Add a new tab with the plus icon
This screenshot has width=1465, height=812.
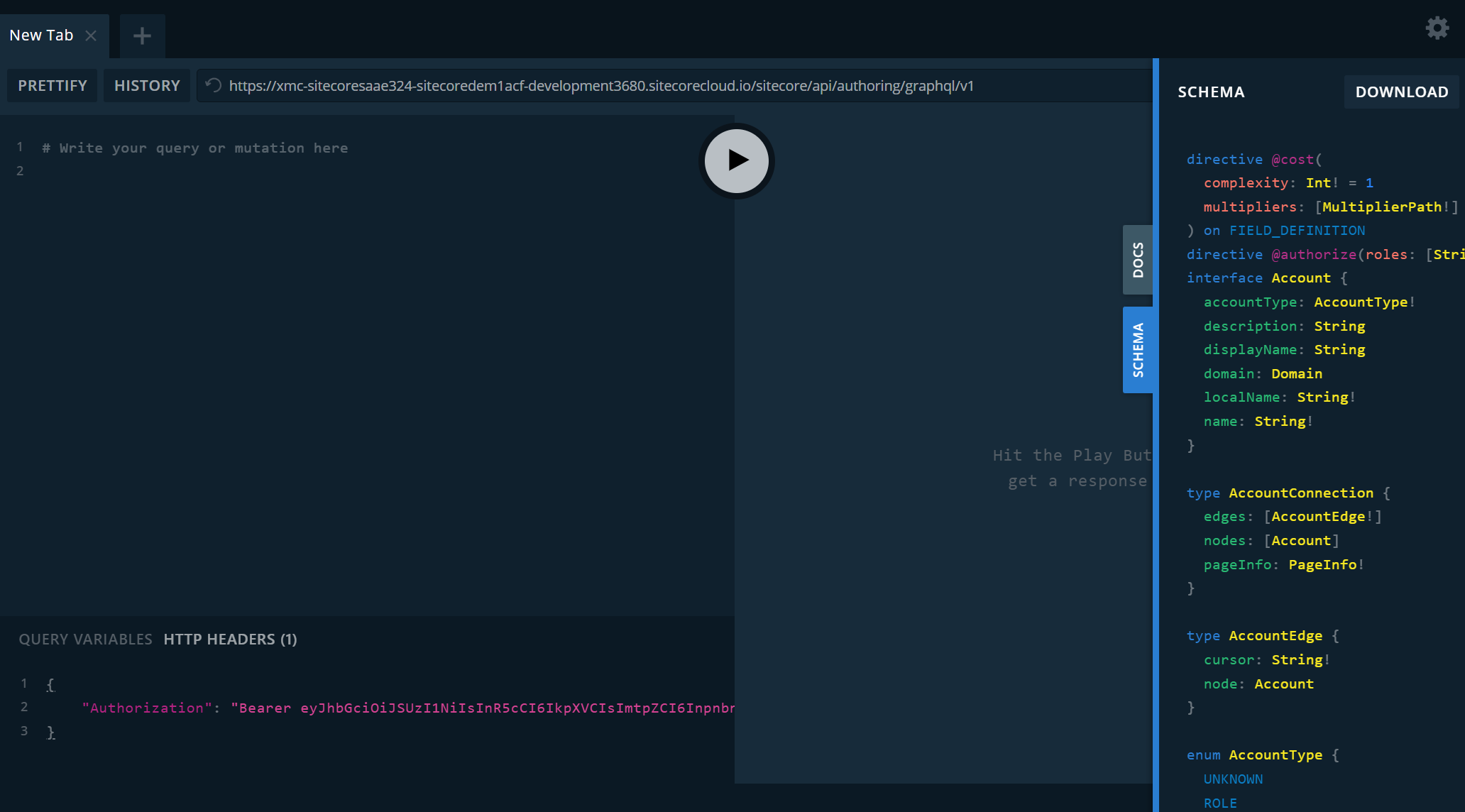coord(142,35)
